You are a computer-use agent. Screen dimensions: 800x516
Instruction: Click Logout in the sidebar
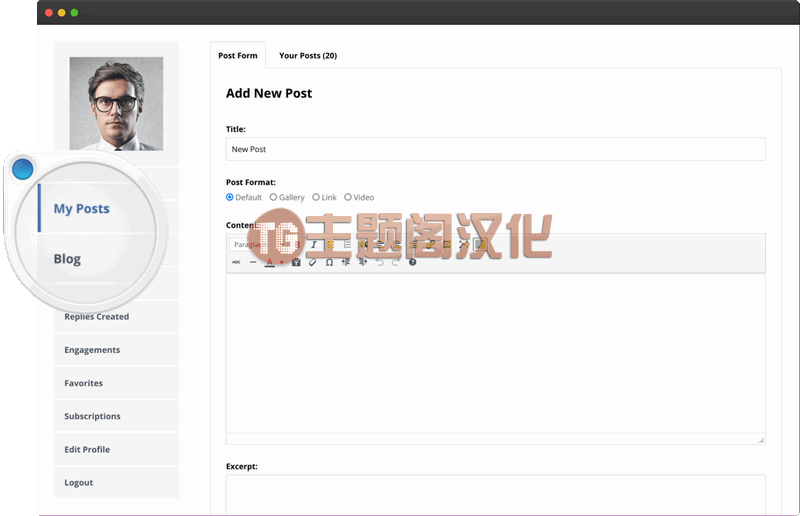tap(116, 482)
